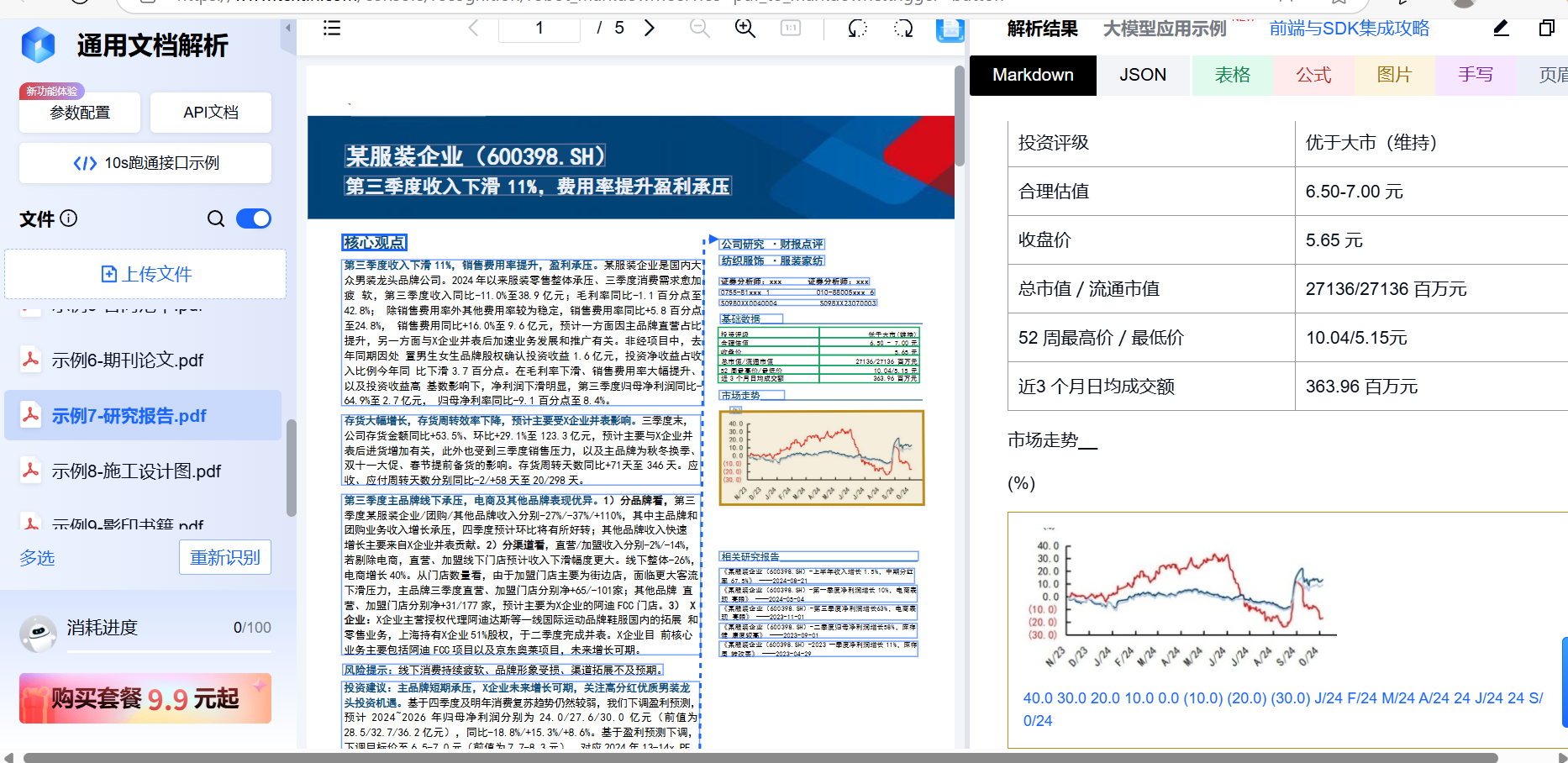Click the 重新识别 button
Screen dimensions: 1568x763
pyautogui.click(x=225, y=557)
